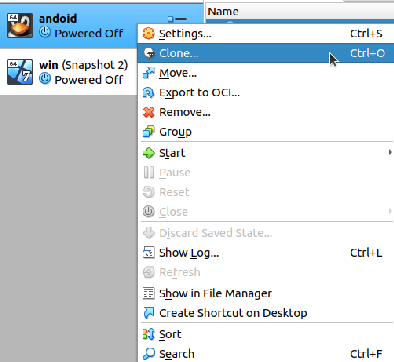Viewport: 394px width, 362px height.
Task: Click the Move arrows icon
Action: (149, 73)
